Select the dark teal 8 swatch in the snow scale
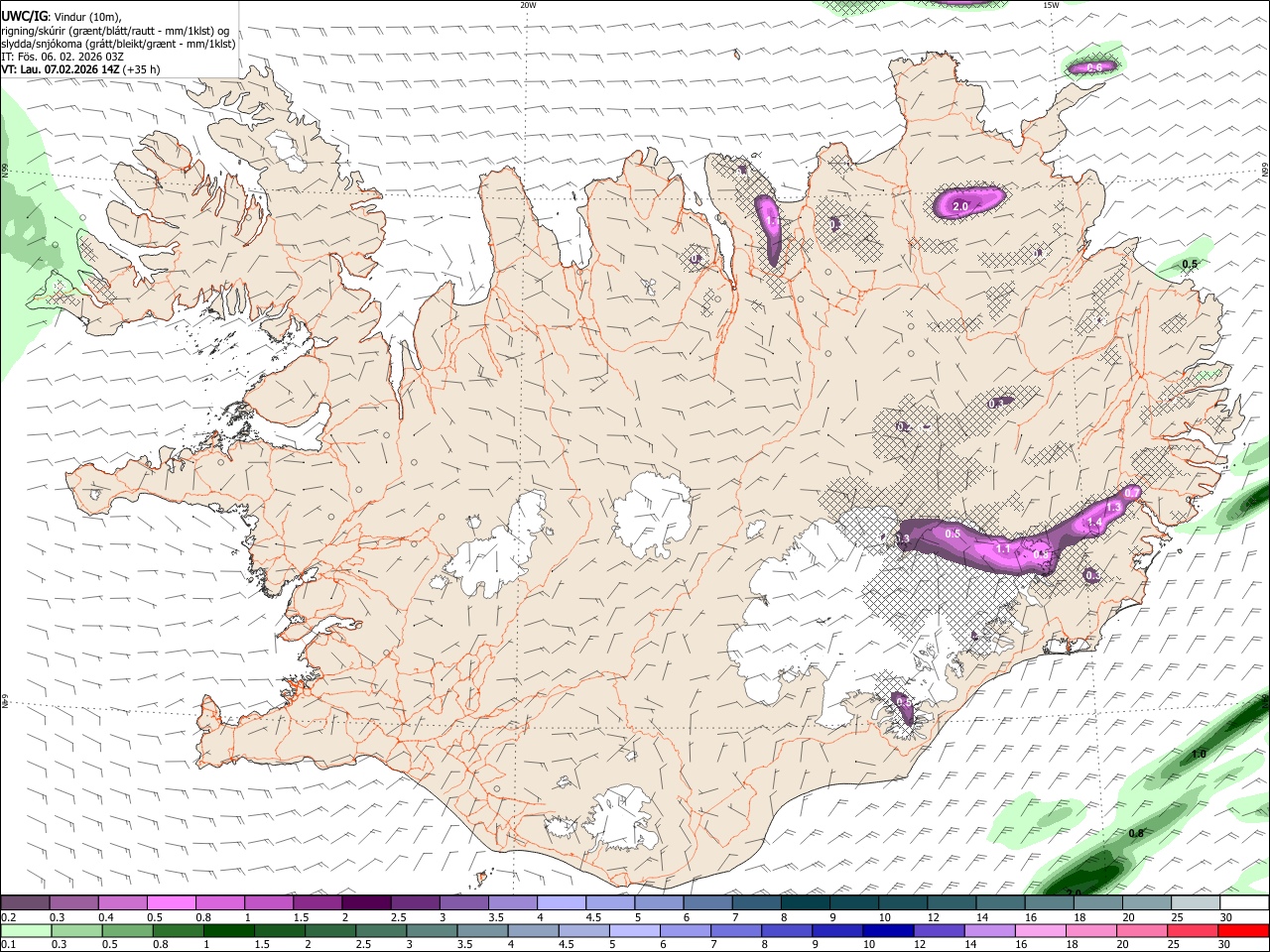 805,902
